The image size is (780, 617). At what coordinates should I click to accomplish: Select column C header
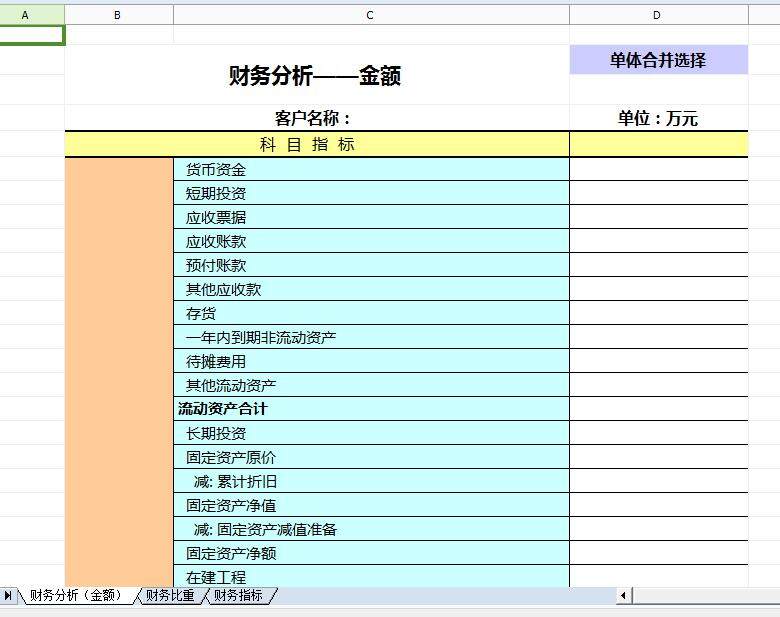pyautogui.click(x=370, y=15)
